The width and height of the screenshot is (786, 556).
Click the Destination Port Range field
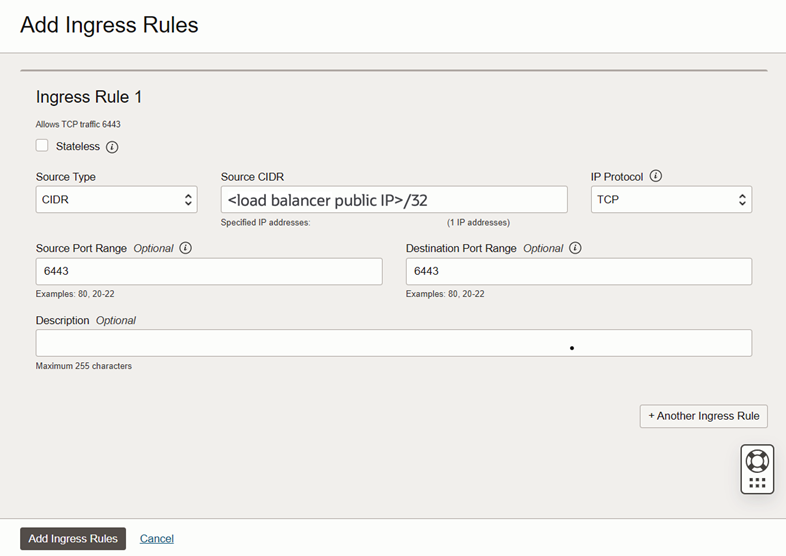579,271
